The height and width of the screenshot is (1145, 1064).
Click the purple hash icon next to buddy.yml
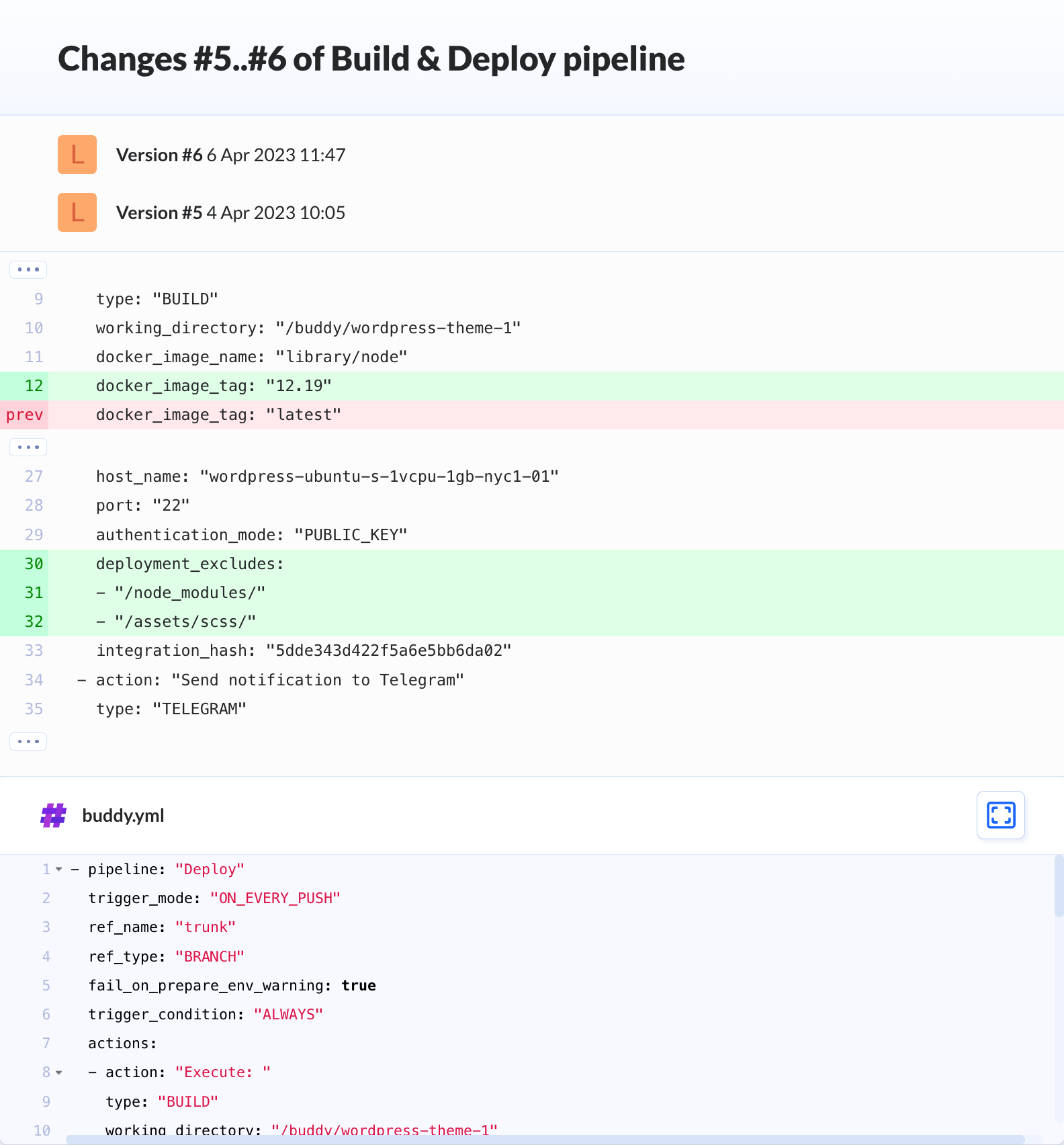[53, 815]
